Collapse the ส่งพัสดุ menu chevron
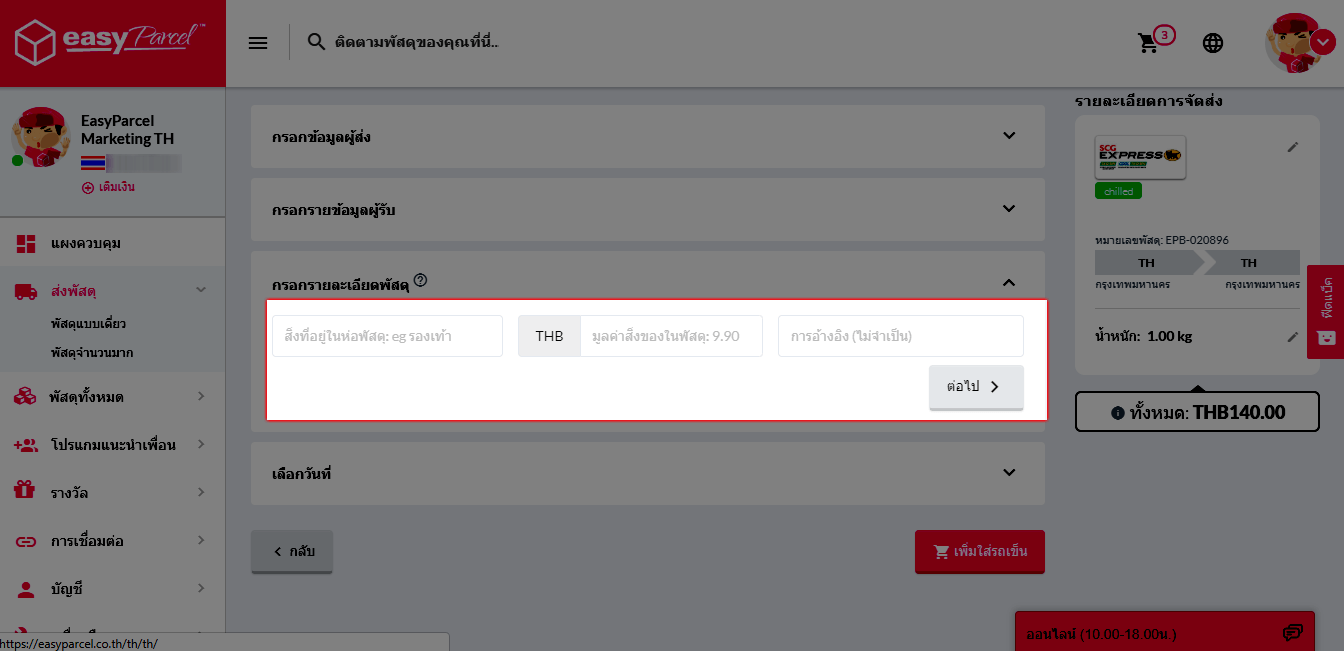 201,290
